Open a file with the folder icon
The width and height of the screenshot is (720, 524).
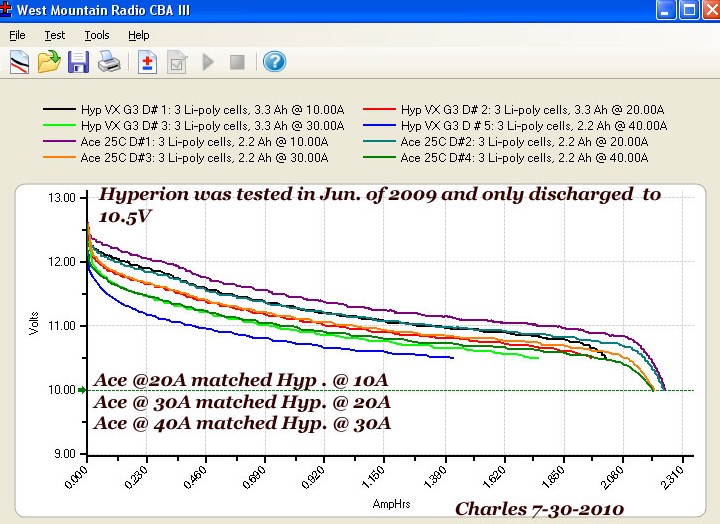click(49, 62)
